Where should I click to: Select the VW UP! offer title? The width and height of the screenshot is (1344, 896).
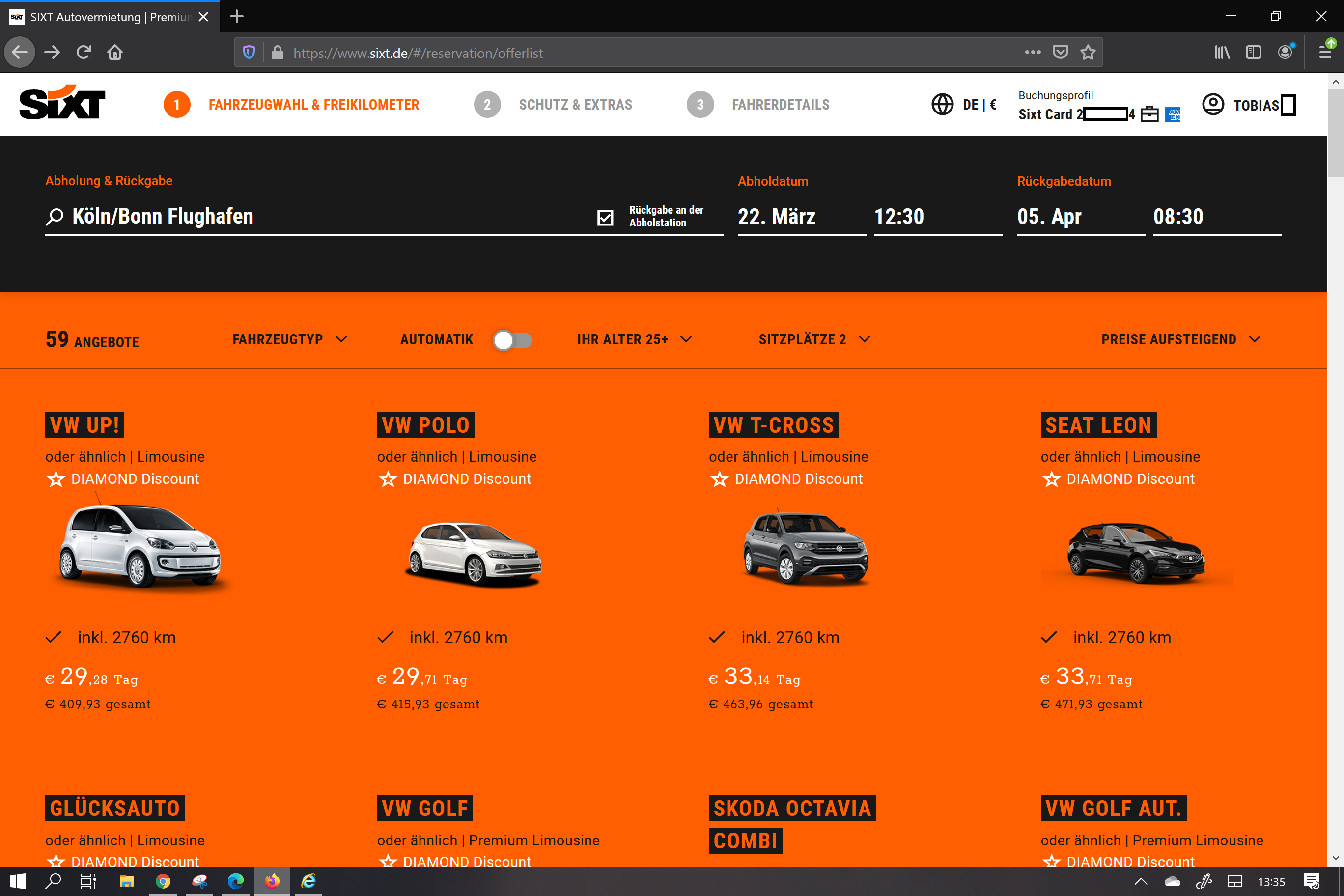(84, 425)
